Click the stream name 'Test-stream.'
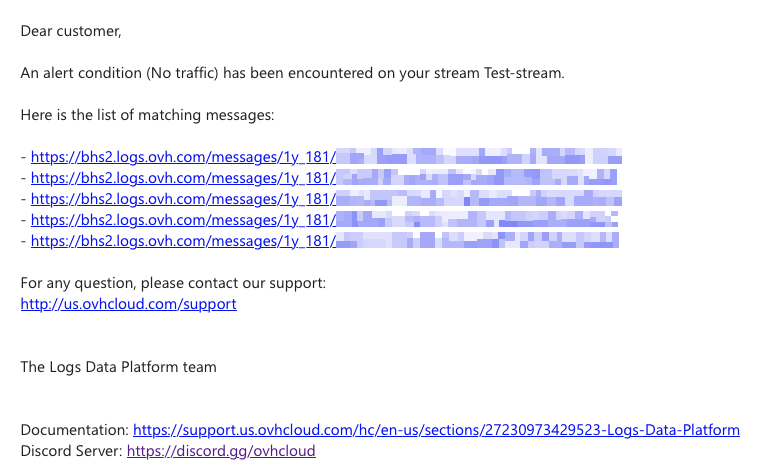Viewport: 779px width, 474px height. click(x=524, y=73)
